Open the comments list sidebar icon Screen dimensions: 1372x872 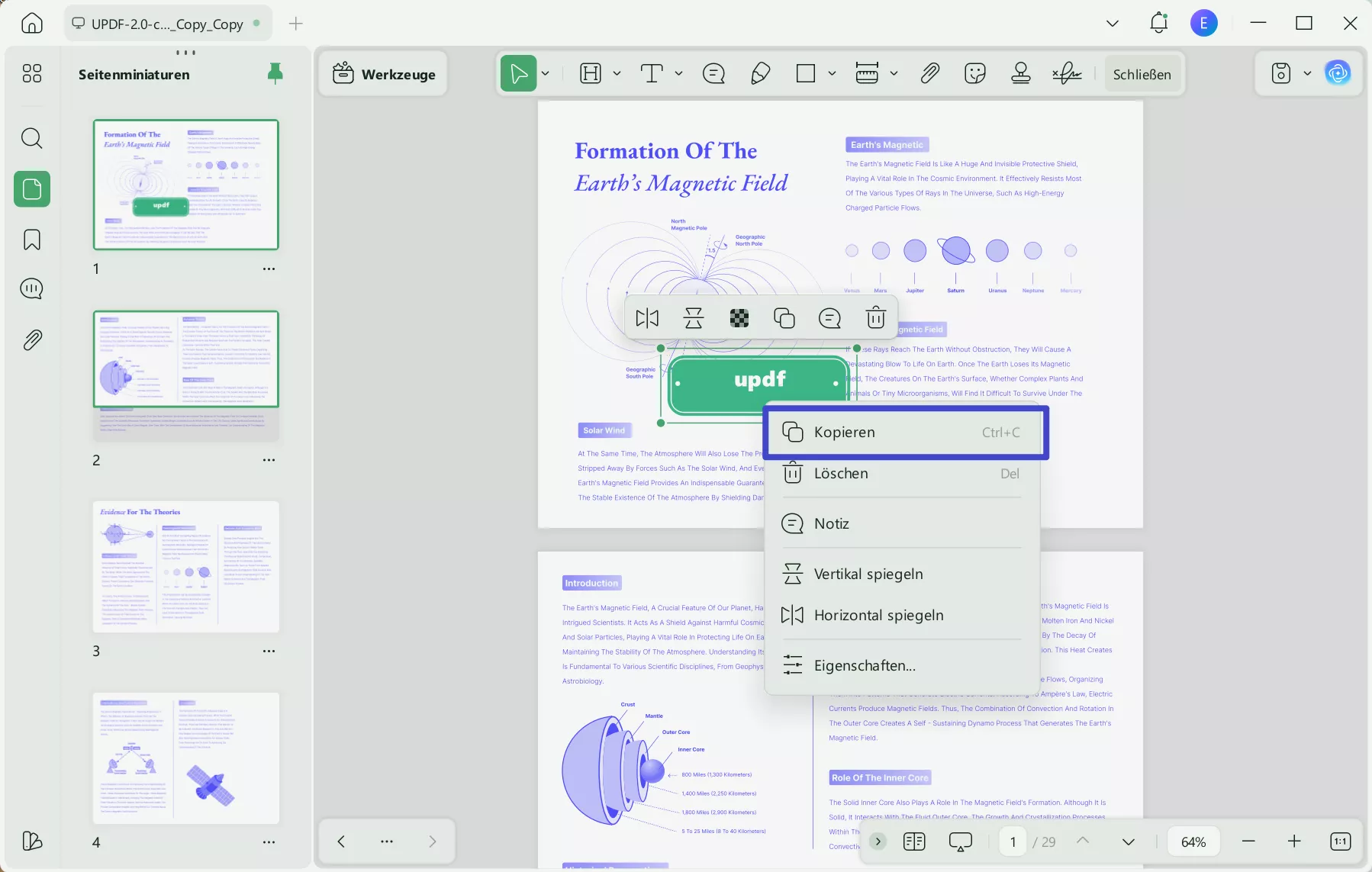(32, 288)
